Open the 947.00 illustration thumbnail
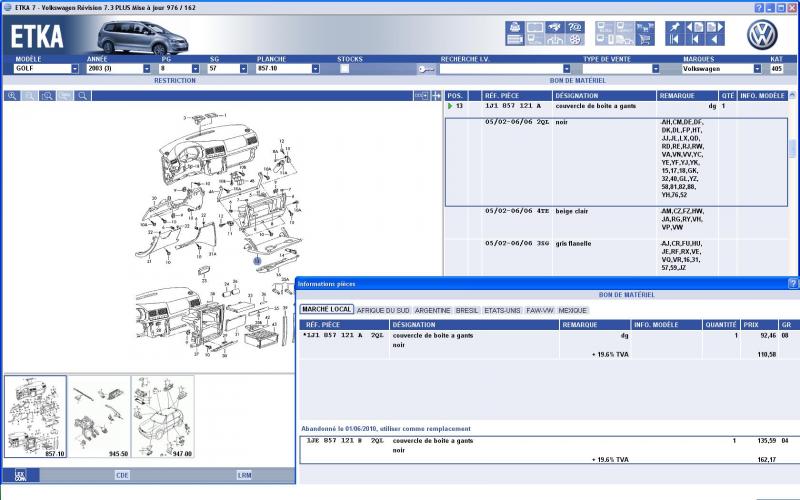 [163, 416]
